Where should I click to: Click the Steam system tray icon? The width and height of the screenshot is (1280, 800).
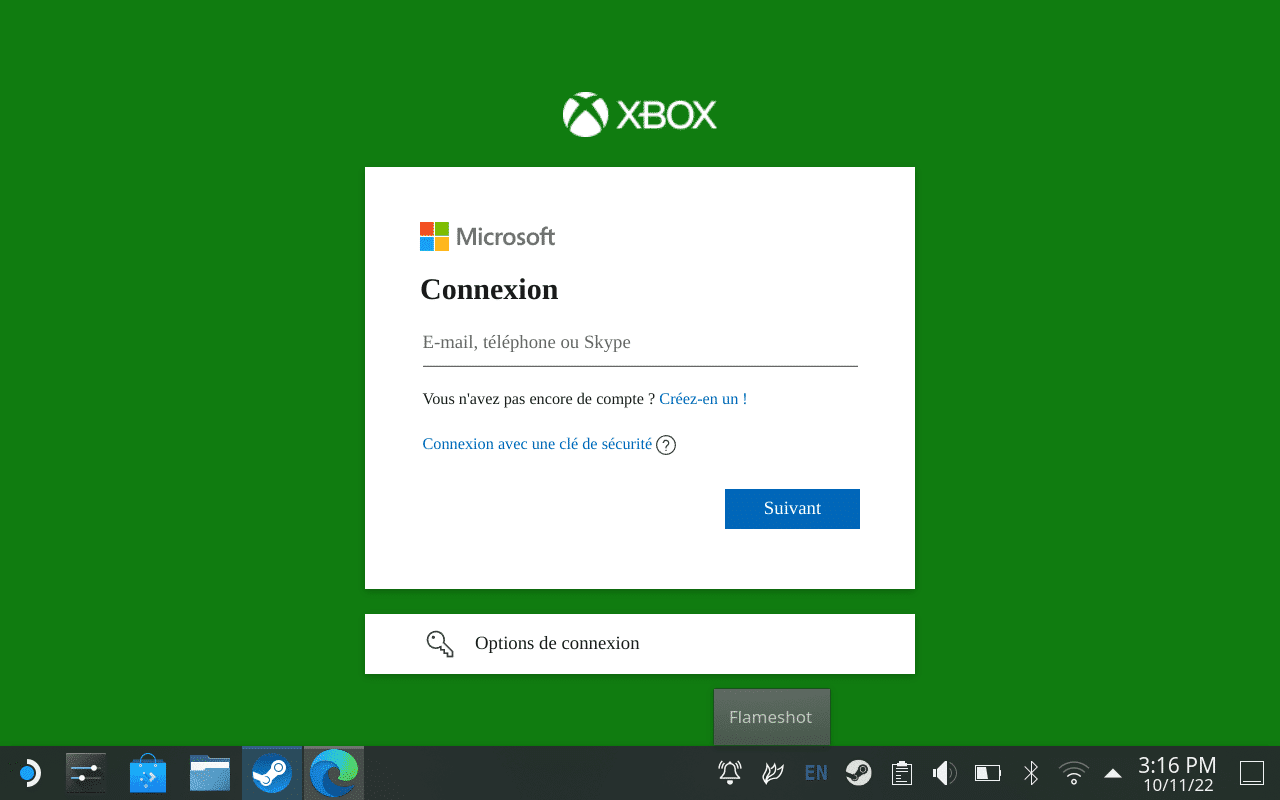pos(858,773)
